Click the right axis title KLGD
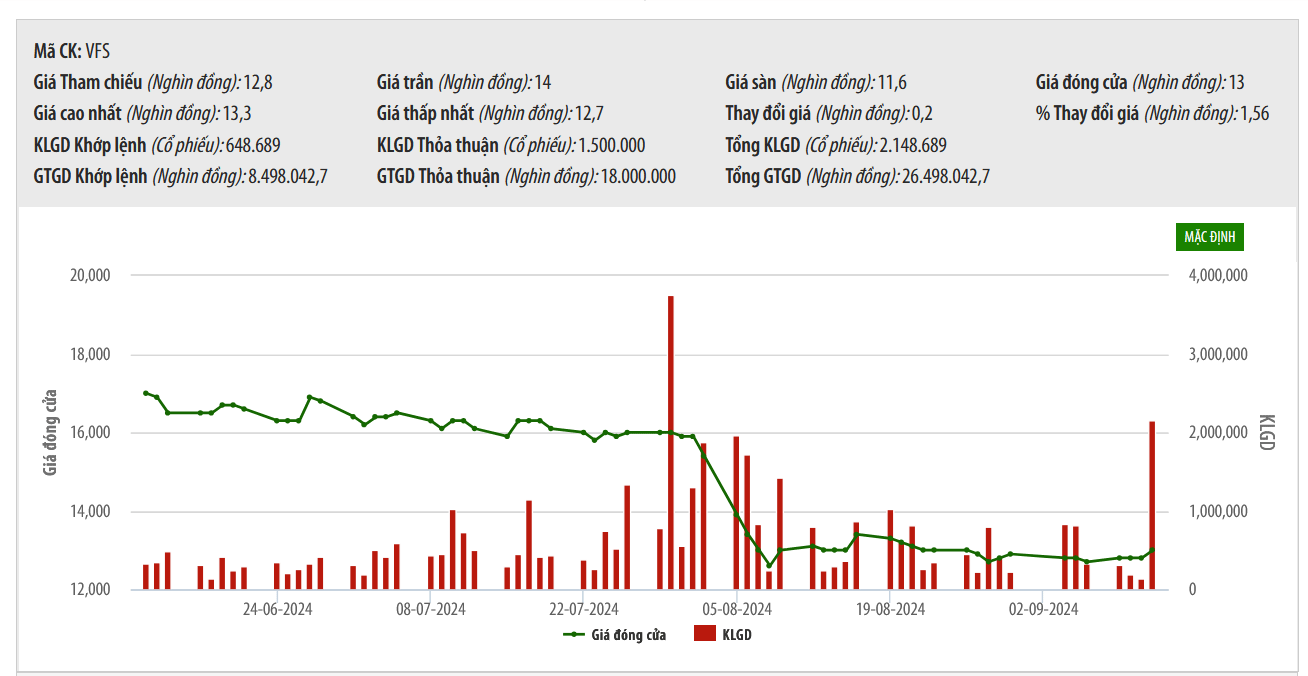This screenshot has height=676, width=1308. click(x=1266, y=432)
